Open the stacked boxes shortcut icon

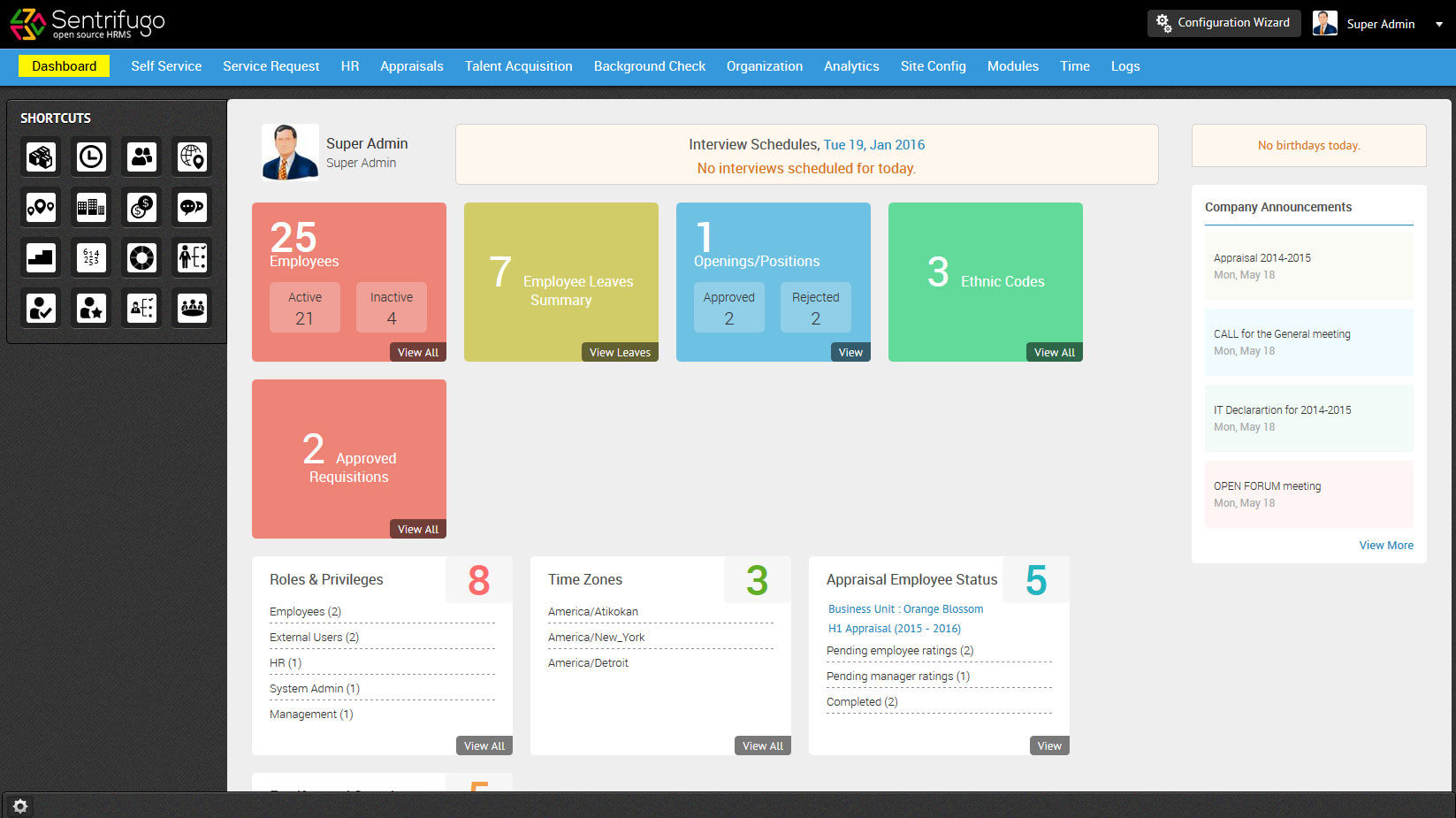pos(41,157)
